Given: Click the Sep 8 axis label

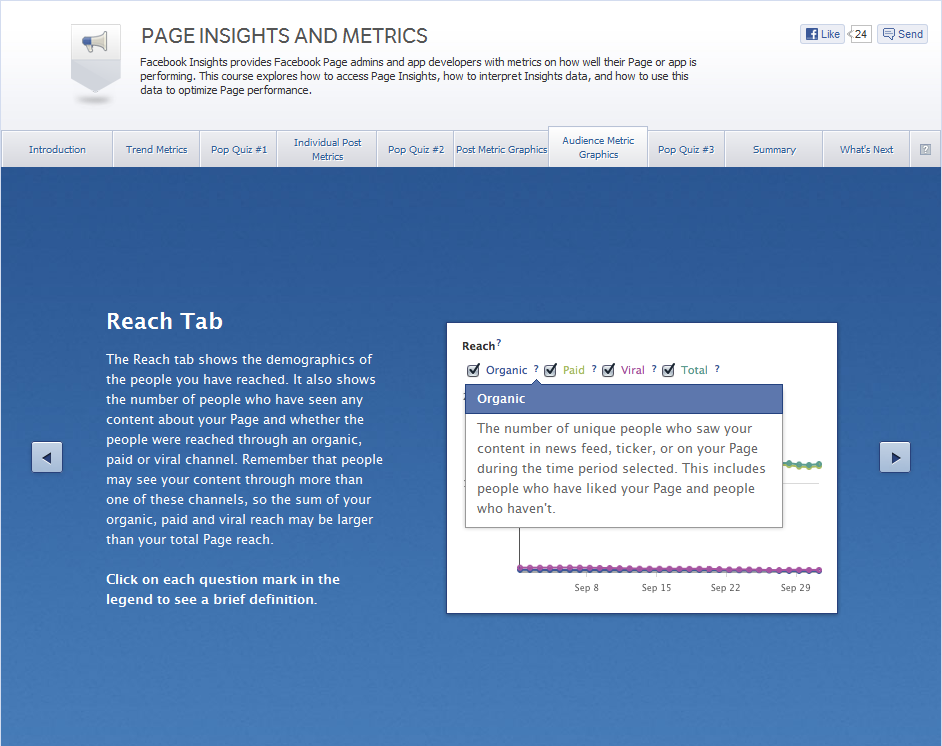Looking at the screenshot, I should 586,587.
